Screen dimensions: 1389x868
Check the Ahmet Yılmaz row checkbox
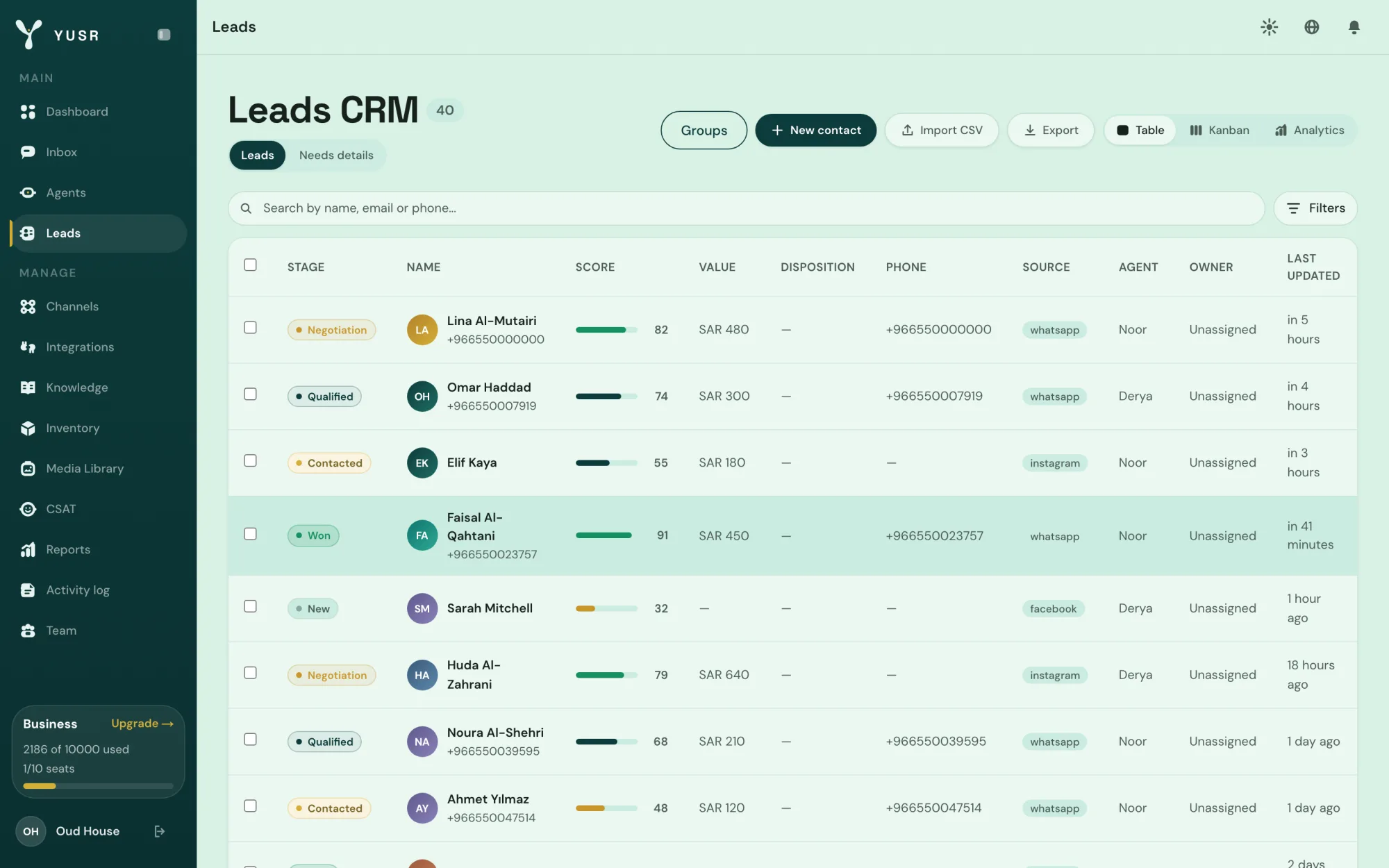251,806
